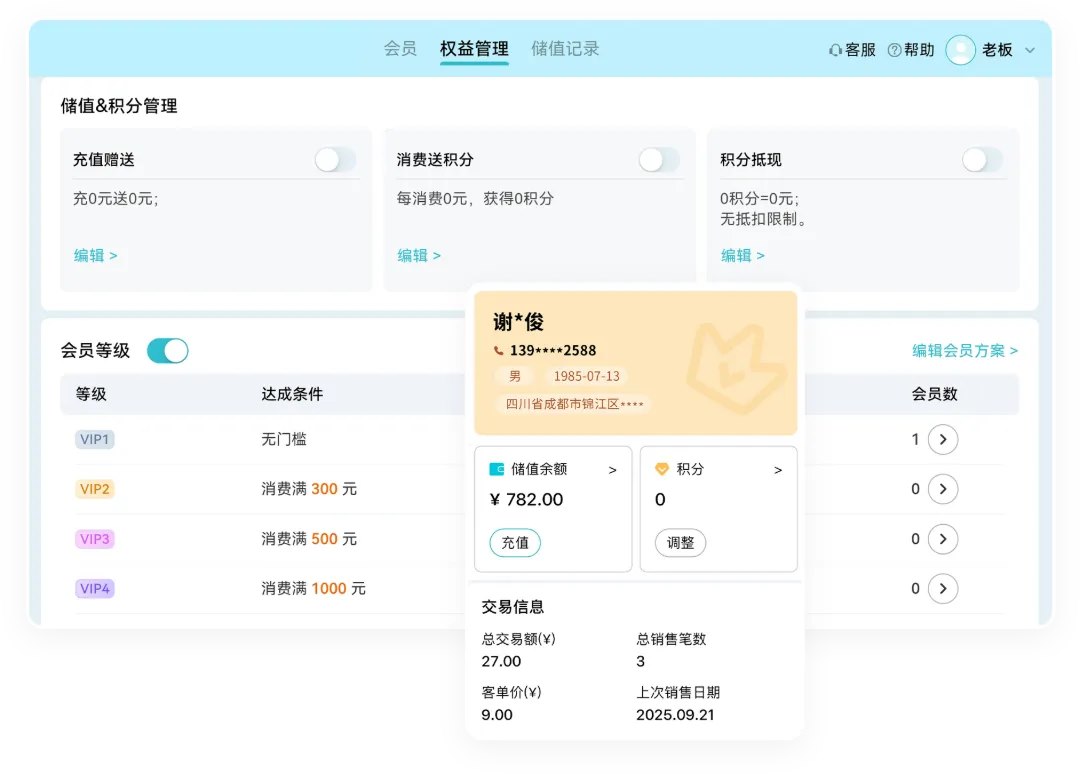Viewport: 1080px width, 774px height.
Task: Disable the 会员等级 switch
Action: (167, 351)
